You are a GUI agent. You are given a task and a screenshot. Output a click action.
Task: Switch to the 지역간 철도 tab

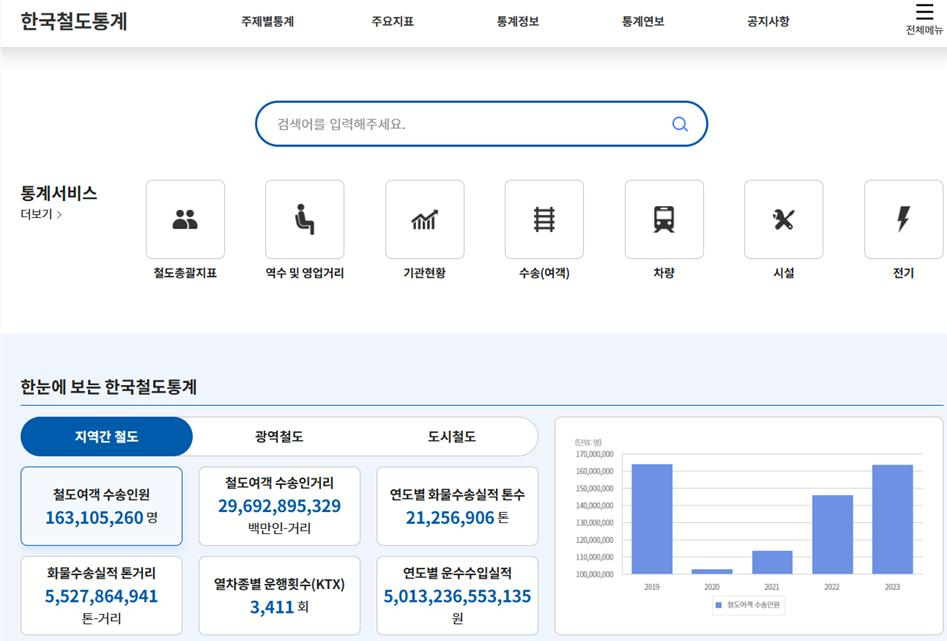point(107,437)
